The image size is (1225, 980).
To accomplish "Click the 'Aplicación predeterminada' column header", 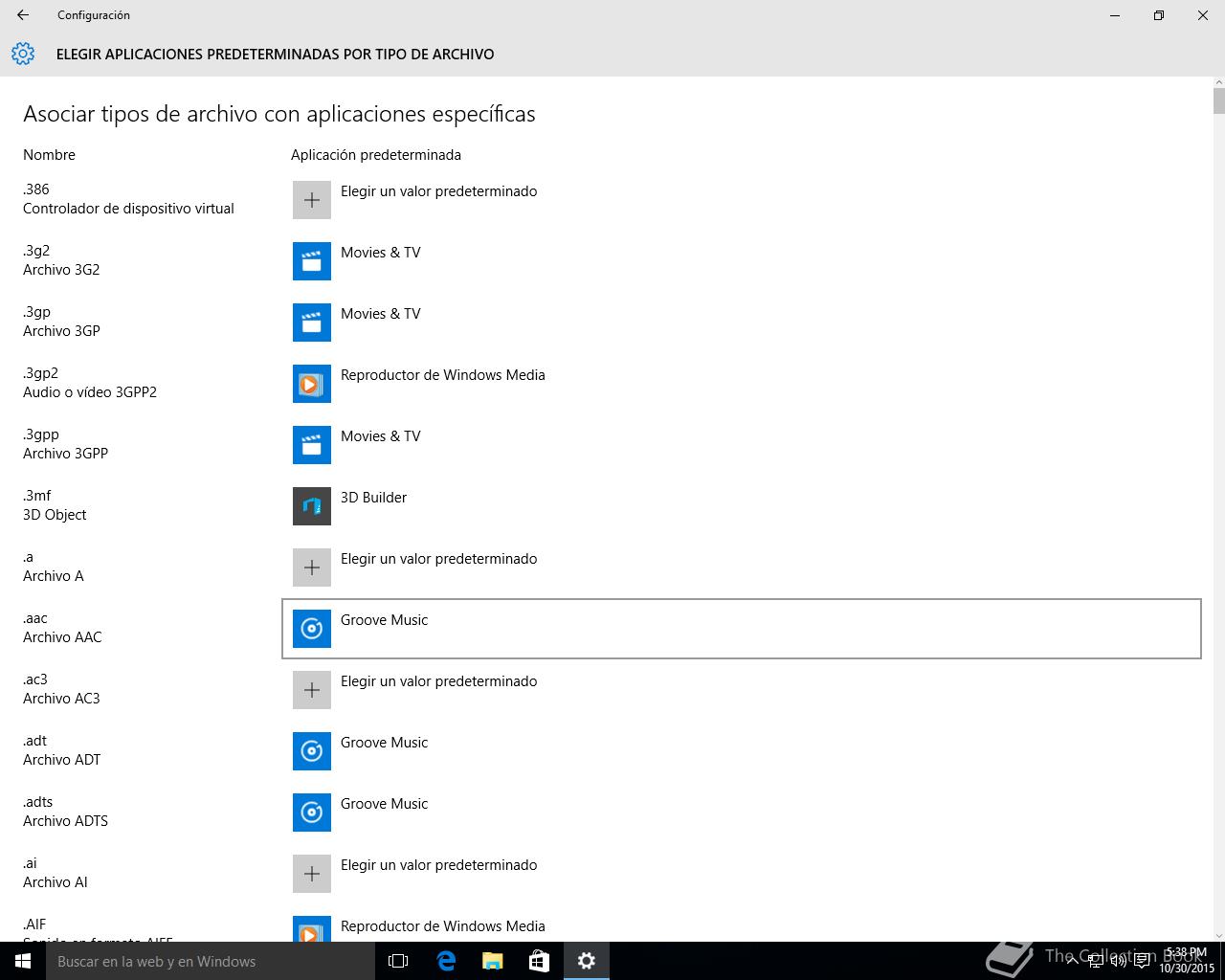I will [x=376, y=155].
